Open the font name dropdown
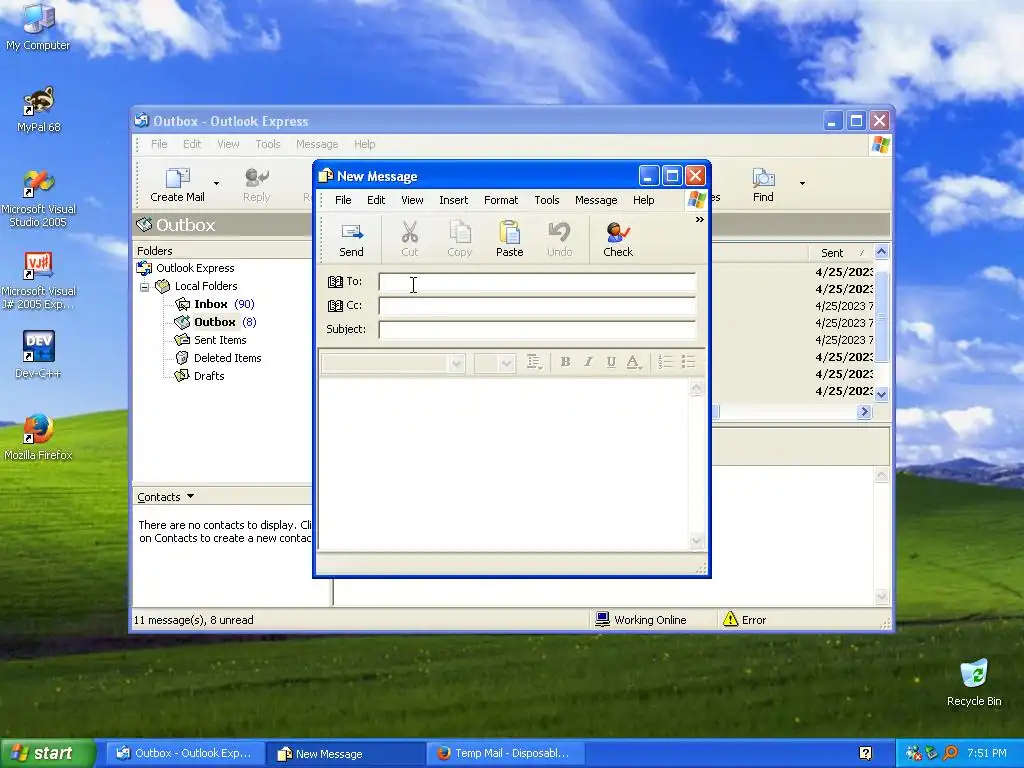 coord(456,364)
